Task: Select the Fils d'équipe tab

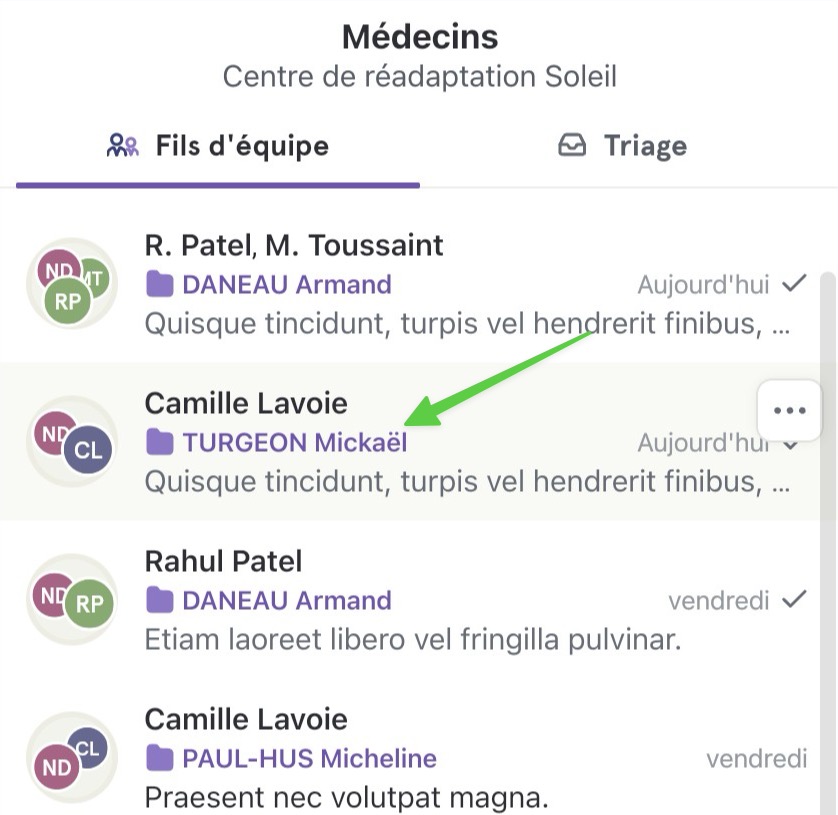Action: 218,146
